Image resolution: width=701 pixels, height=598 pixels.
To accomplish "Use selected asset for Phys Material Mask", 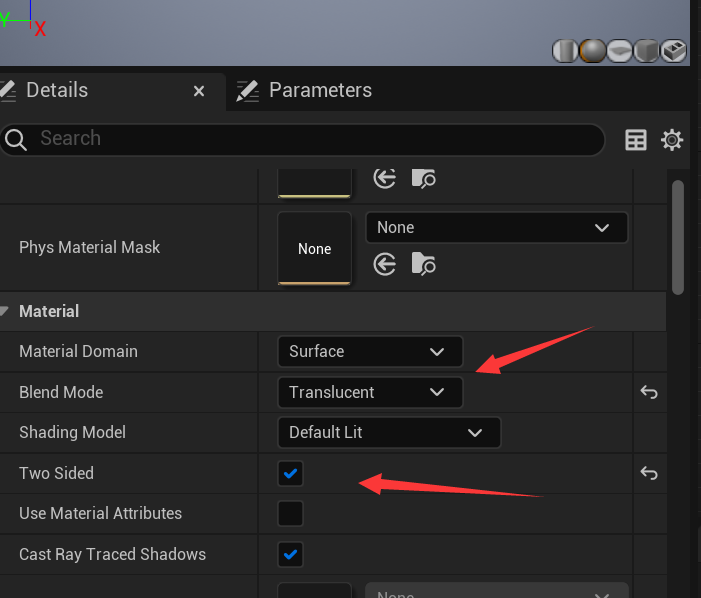I will (385, 264).
